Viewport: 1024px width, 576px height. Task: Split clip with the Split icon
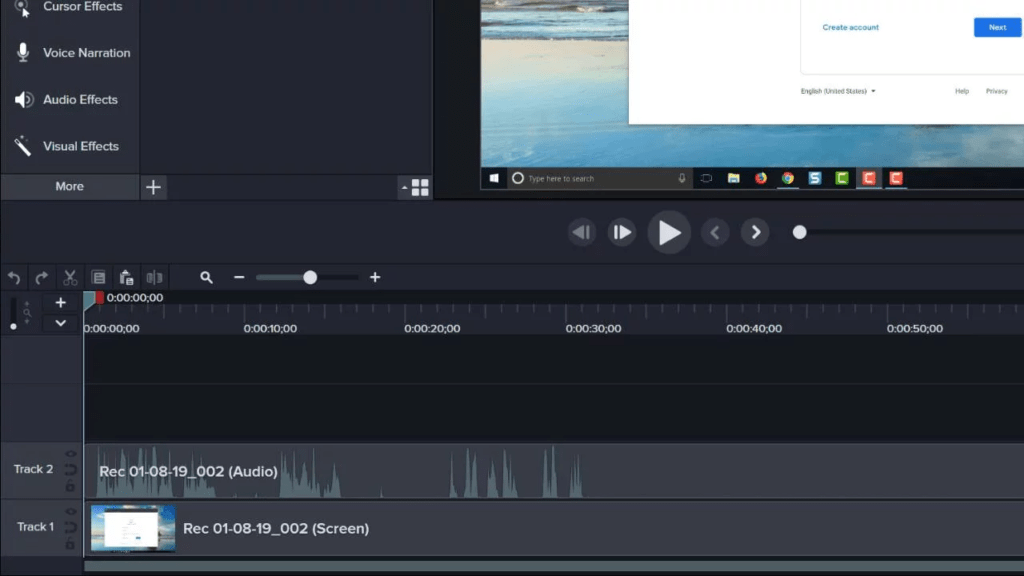[154, 278]
